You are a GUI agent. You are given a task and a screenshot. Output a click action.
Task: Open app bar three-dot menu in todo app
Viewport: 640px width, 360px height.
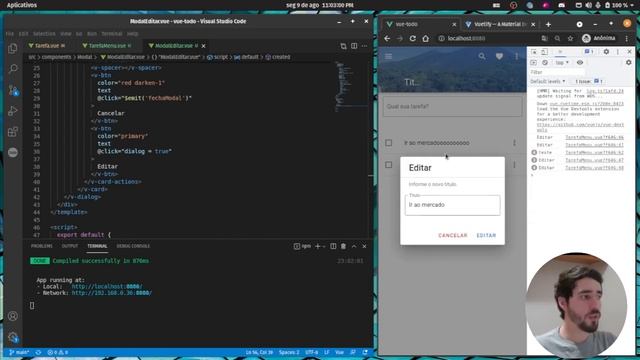(516, 56)
